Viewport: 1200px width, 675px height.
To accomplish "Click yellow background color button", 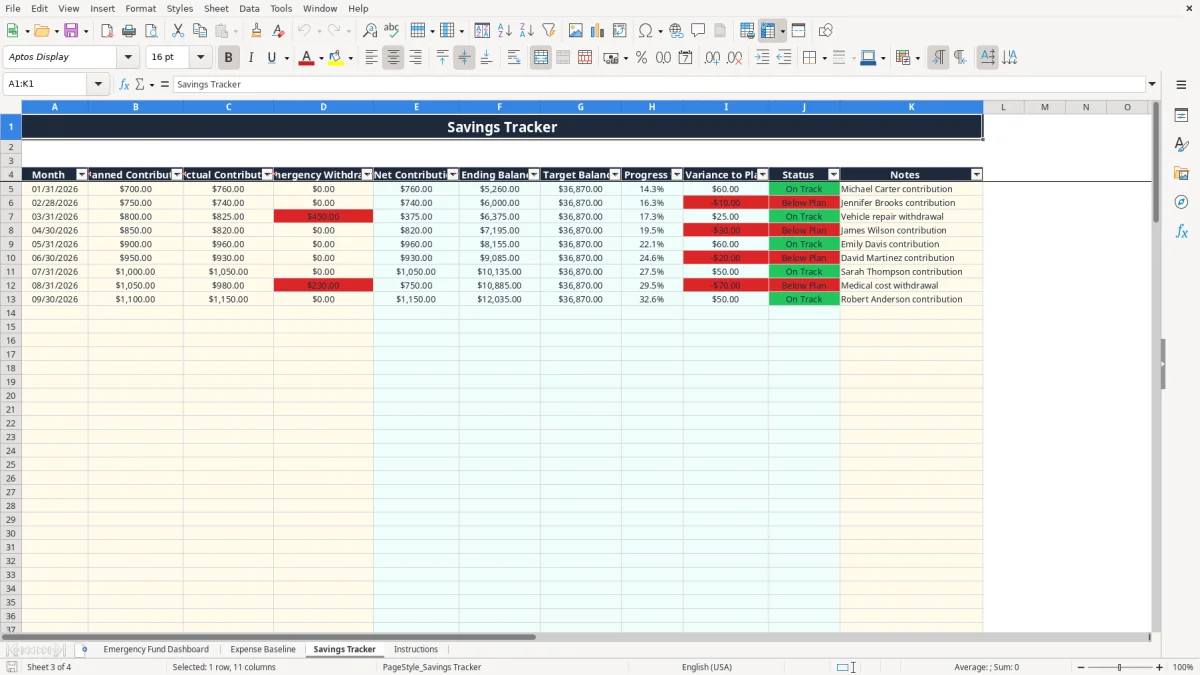I will pyautogui.click(x=336, y=58).
